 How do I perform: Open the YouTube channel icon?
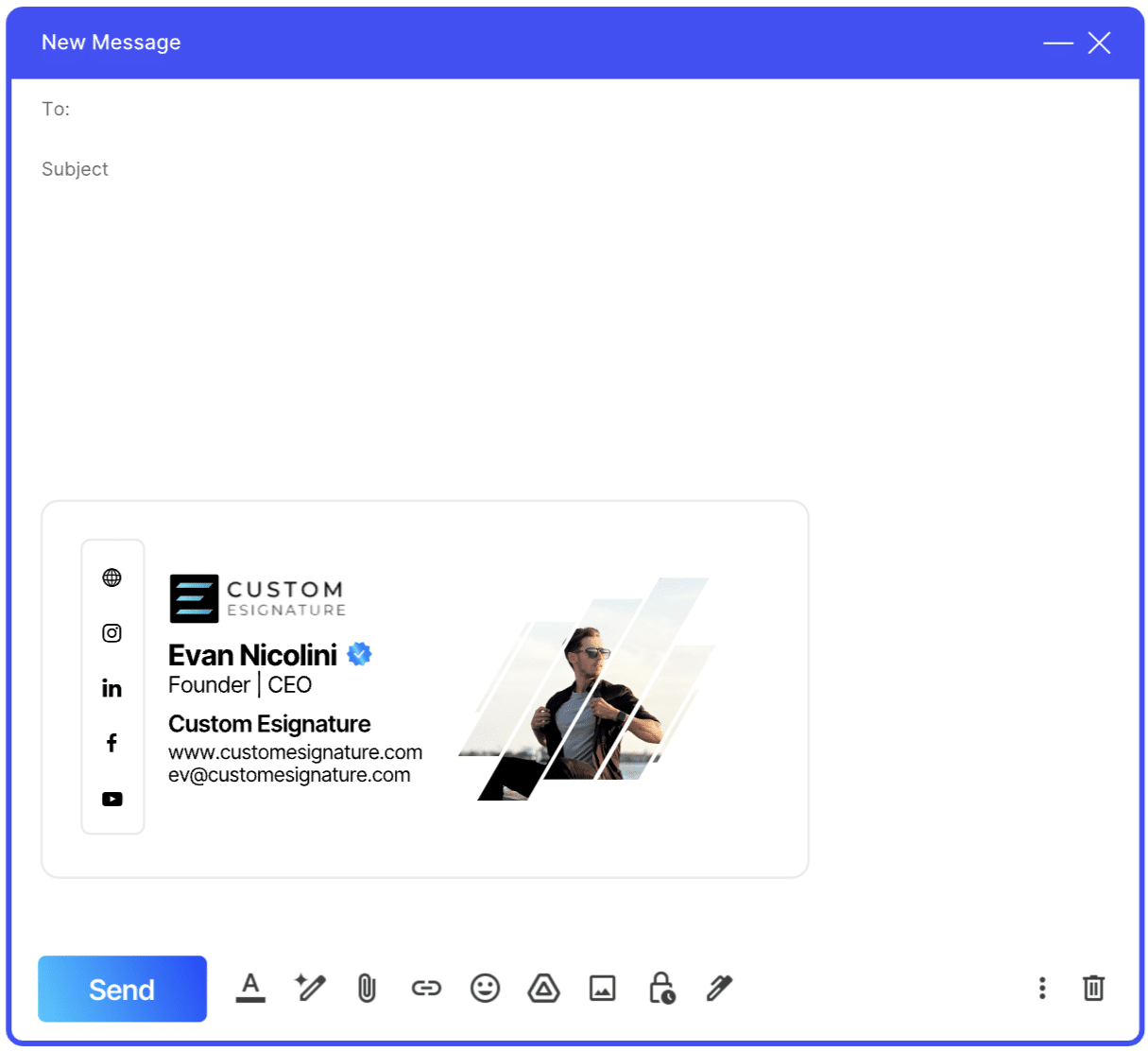pos(112,799)
